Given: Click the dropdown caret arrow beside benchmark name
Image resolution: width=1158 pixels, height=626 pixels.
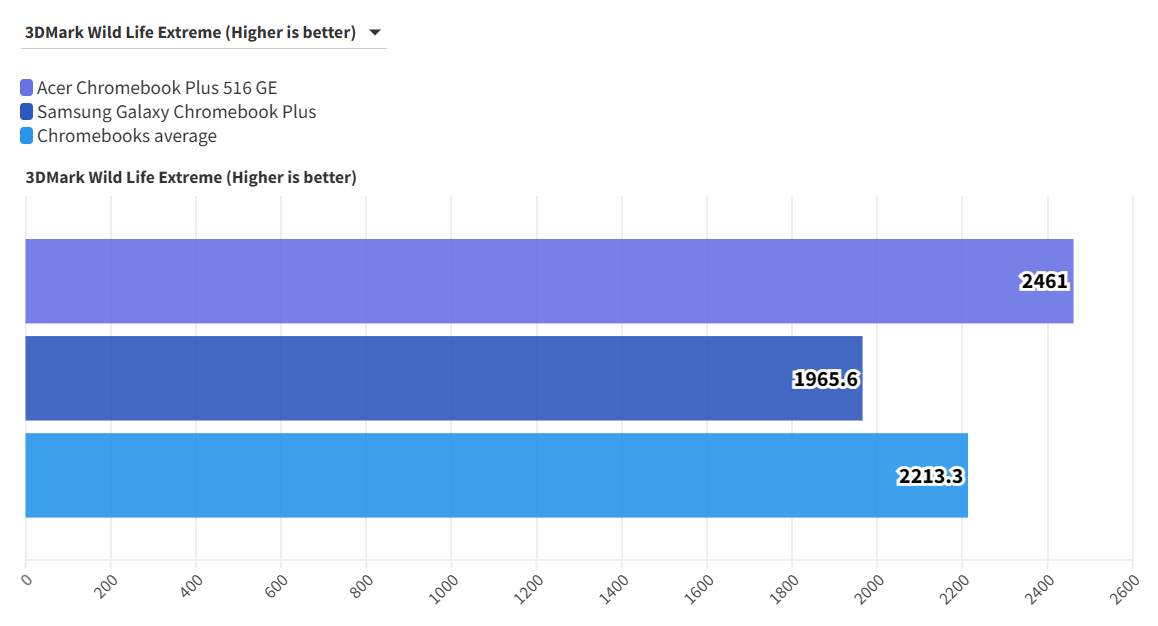Looking at the screenshot, I should [375, 33].
